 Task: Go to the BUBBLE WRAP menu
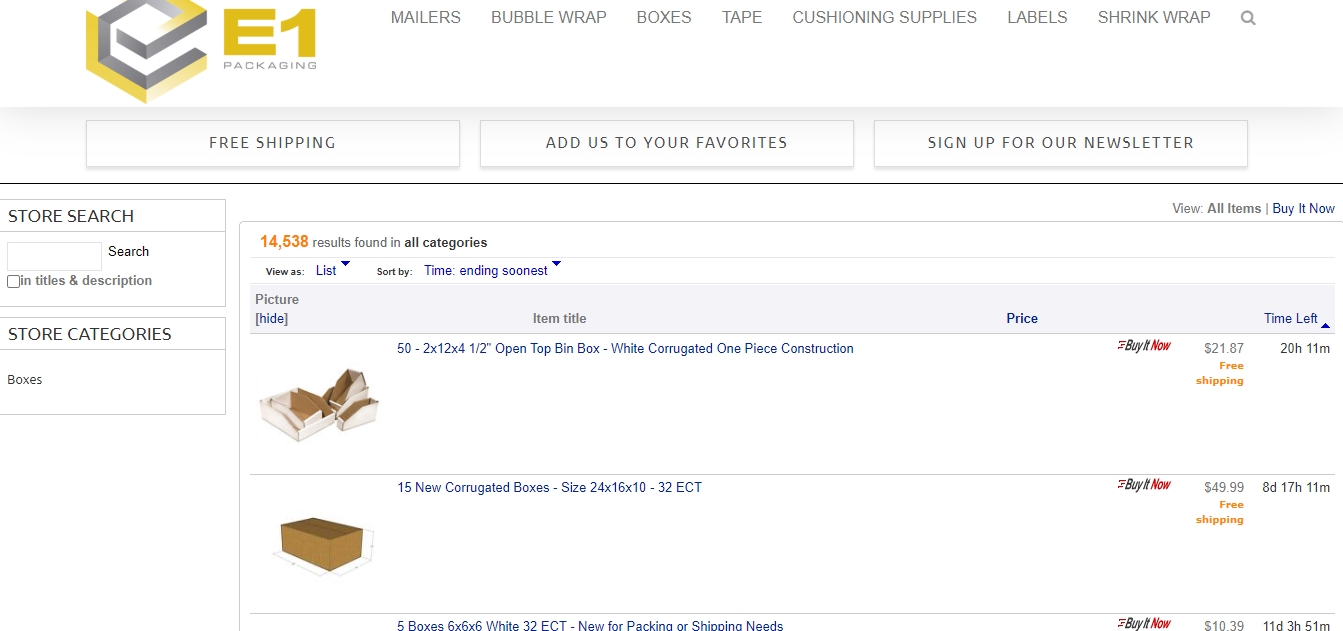(548, 18)
